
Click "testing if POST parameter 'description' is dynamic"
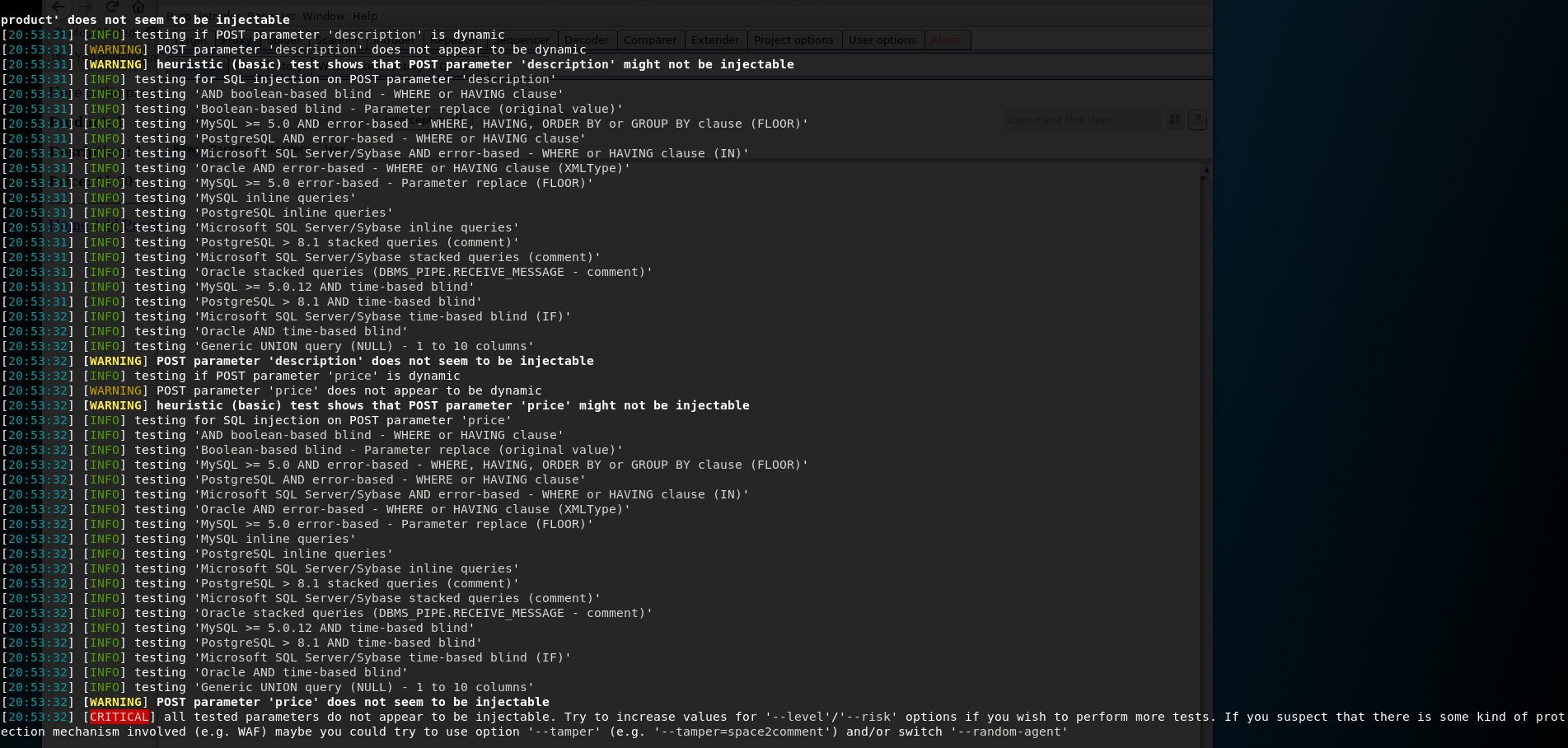tap(320, 35)
